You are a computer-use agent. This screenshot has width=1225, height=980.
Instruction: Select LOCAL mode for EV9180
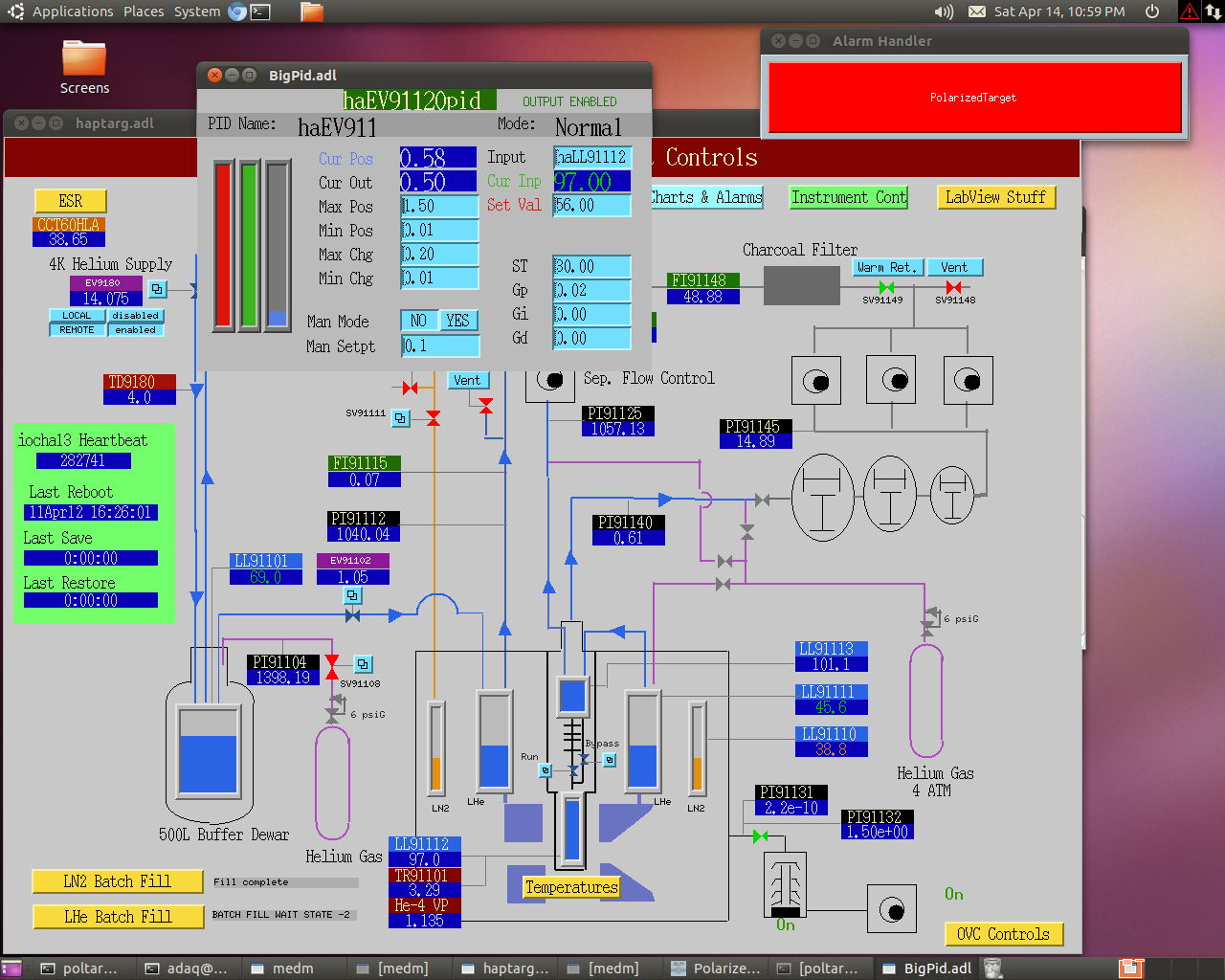point(77,315)
